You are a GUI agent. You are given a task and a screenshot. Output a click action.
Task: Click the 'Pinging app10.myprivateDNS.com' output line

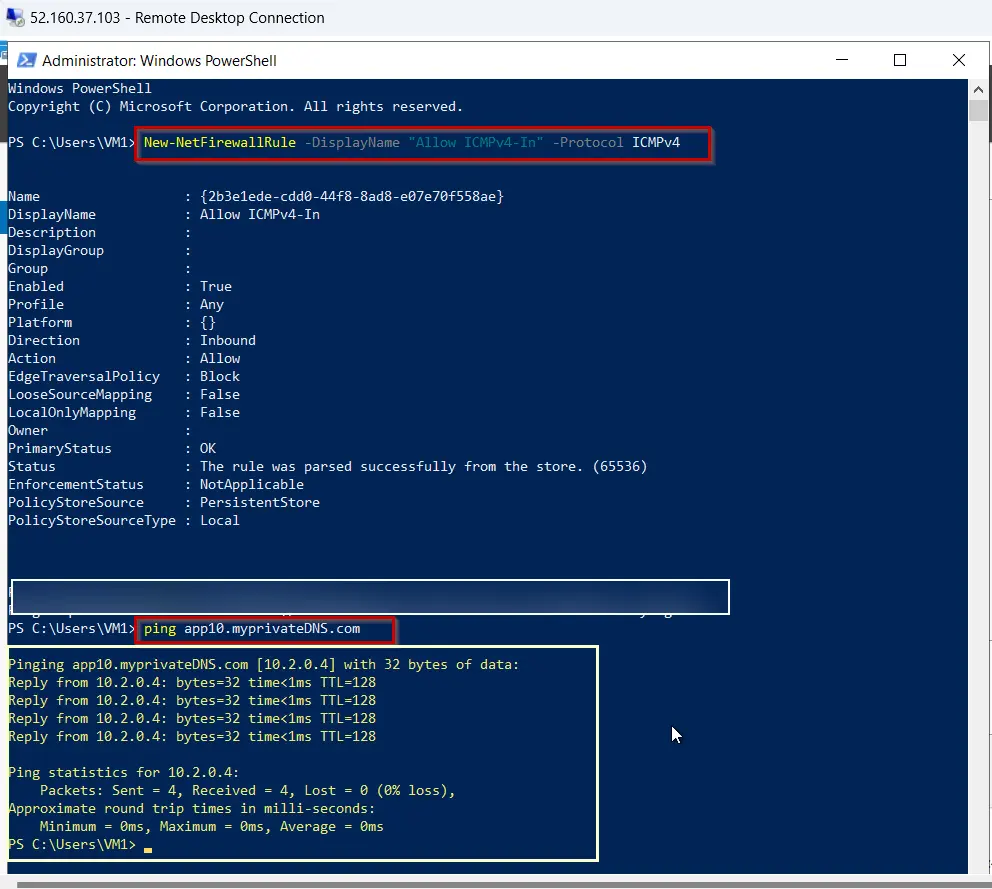click(x=263, y=665)
